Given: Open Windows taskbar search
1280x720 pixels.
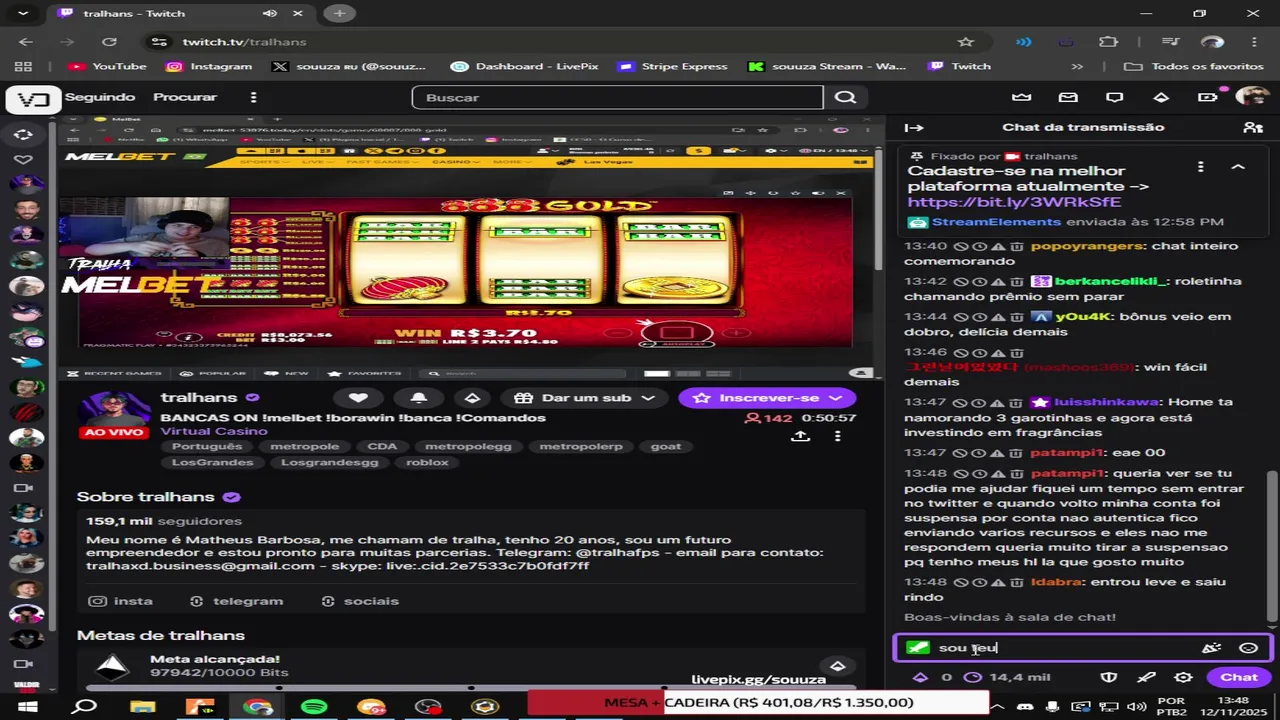Looking at the screenshot, I should tap(85, 706).
